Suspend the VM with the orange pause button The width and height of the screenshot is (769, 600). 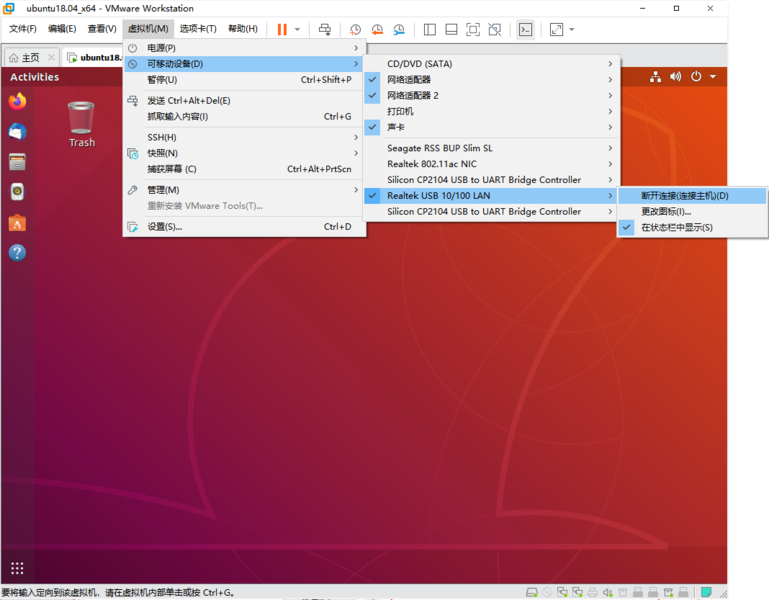[x=282, y=29]
